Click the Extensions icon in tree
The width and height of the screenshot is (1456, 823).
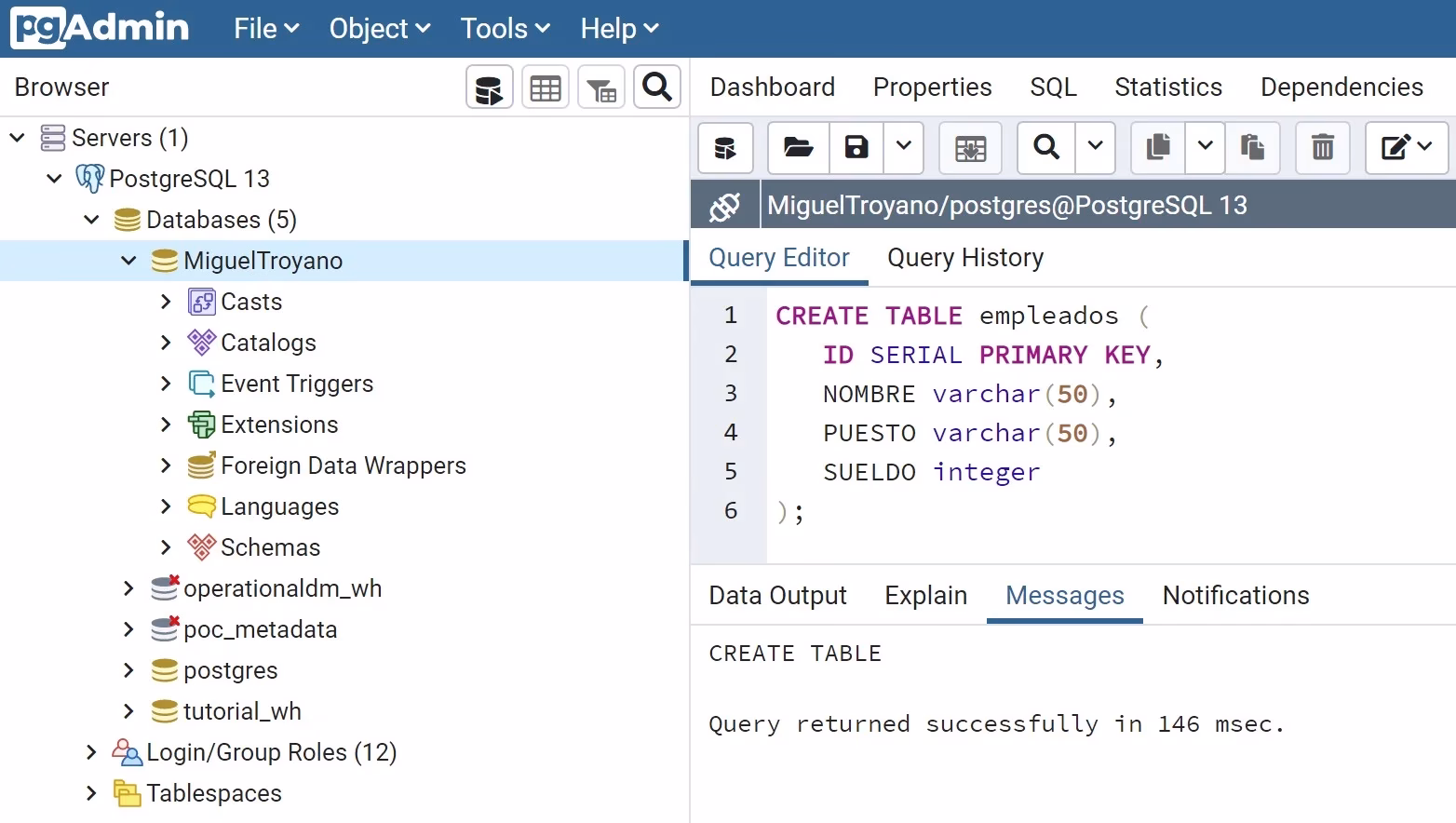pyautogui.click(x=202, y=425)
